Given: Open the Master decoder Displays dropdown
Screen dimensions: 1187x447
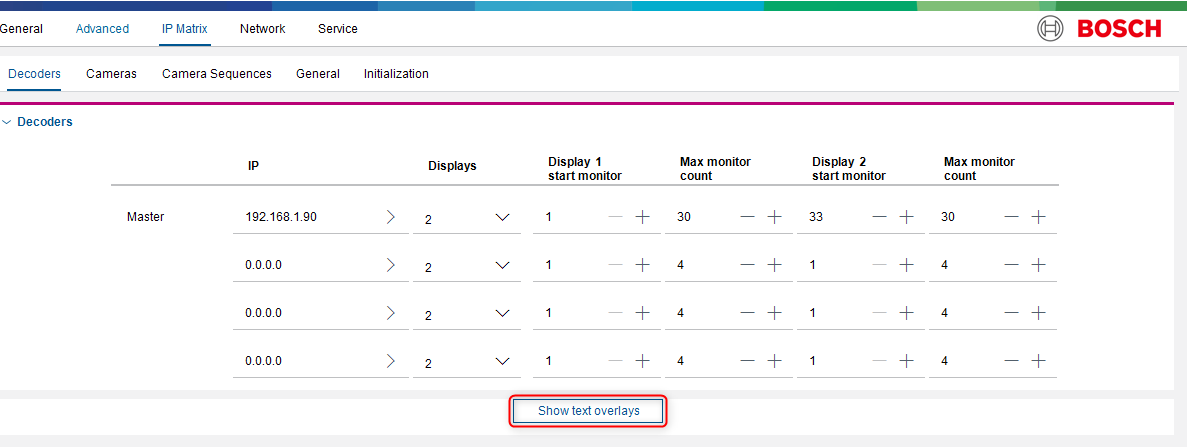Looking at the screenshot, I should tap(502, 217).
